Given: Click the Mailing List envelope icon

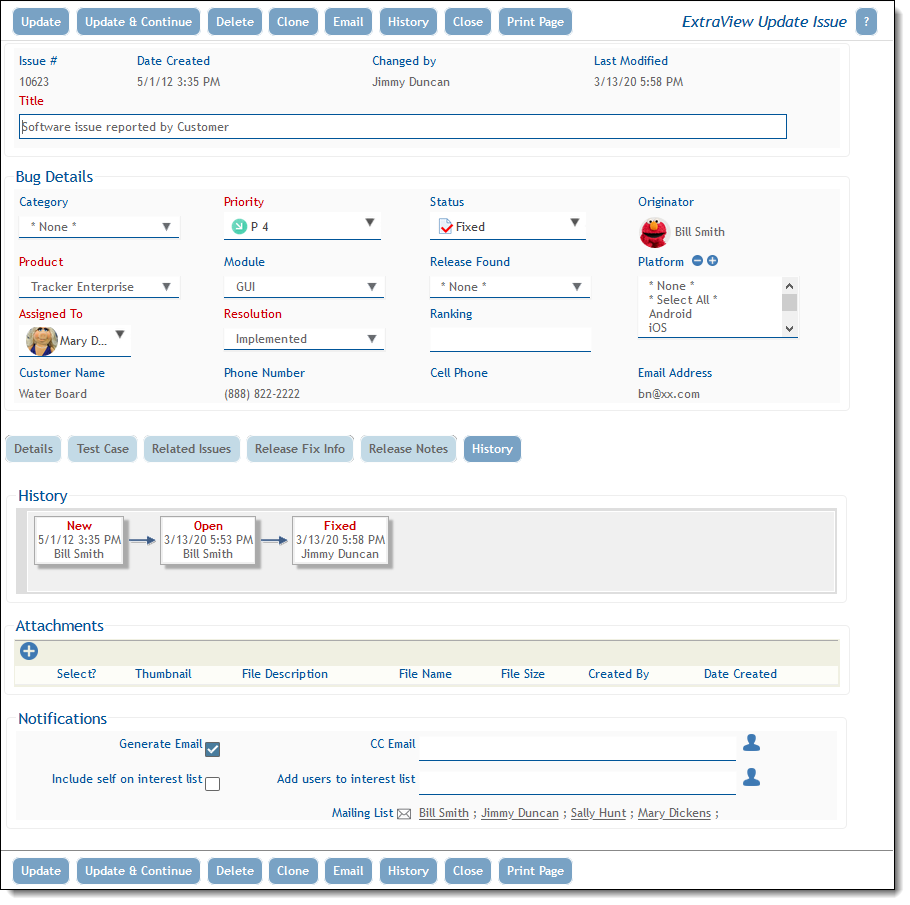Looking at the screenshot, I should coord(404,814).
